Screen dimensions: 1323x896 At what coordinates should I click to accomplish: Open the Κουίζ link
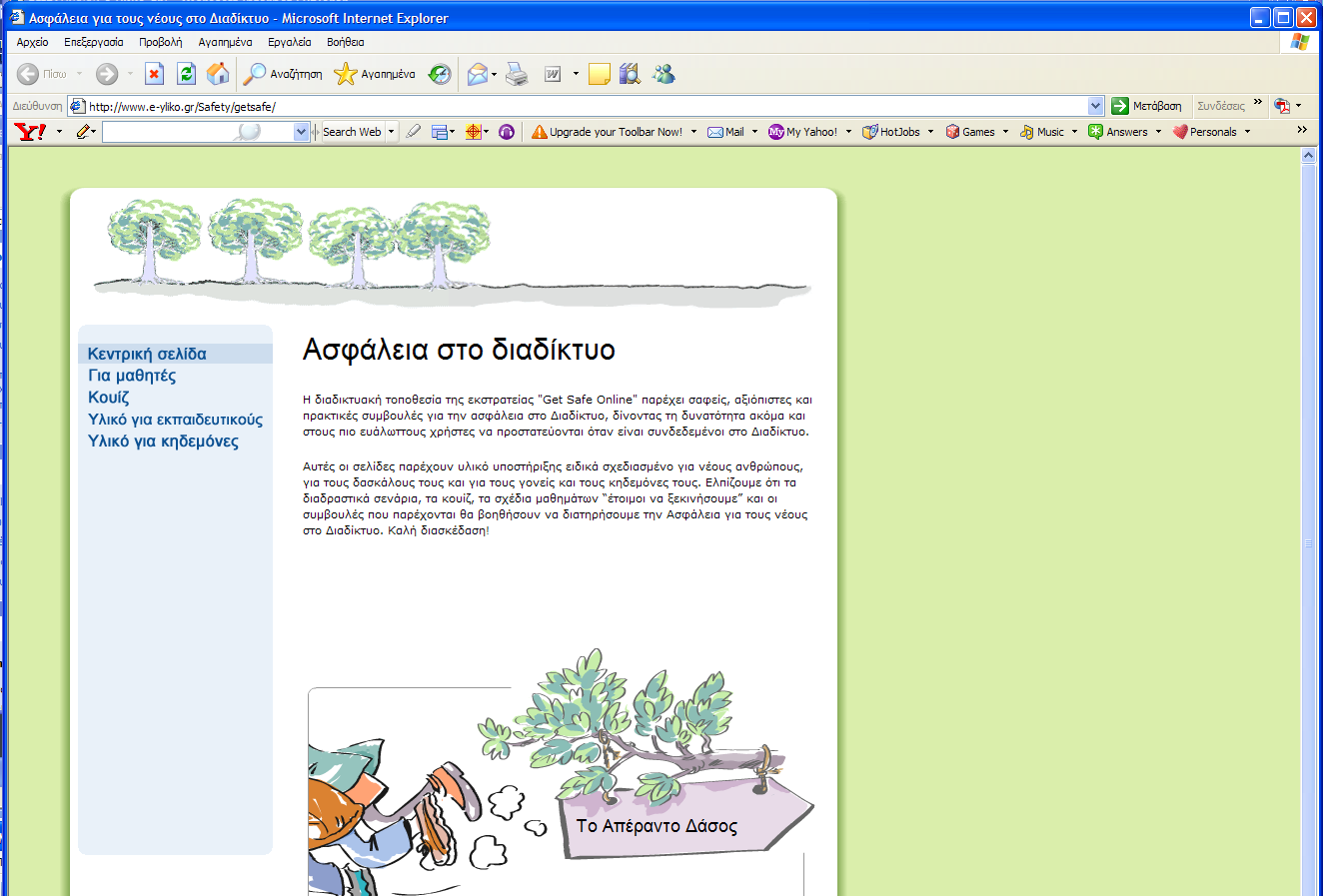[x=108, y=398]
